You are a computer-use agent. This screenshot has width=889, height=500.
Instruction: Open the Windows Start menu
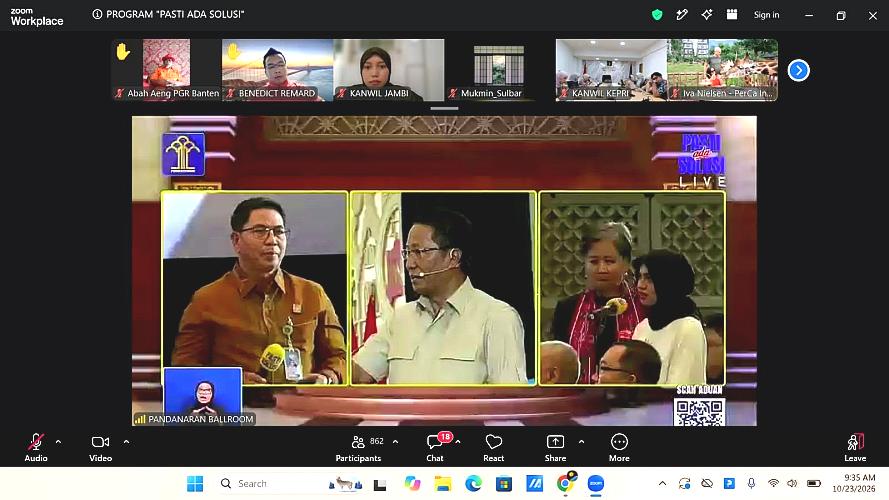point(195,484)
